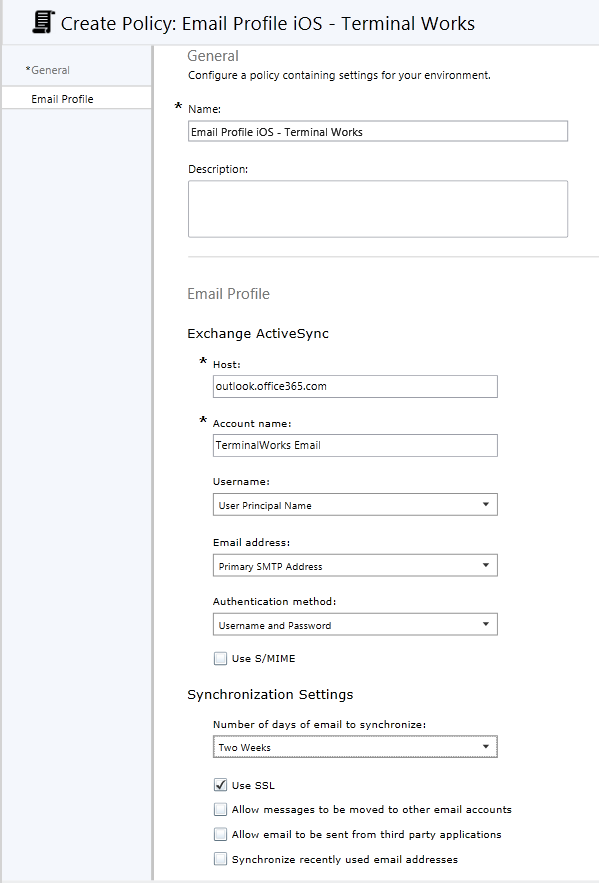Click the Description text area
Screen dimensions: 599x883
(378, 209)
